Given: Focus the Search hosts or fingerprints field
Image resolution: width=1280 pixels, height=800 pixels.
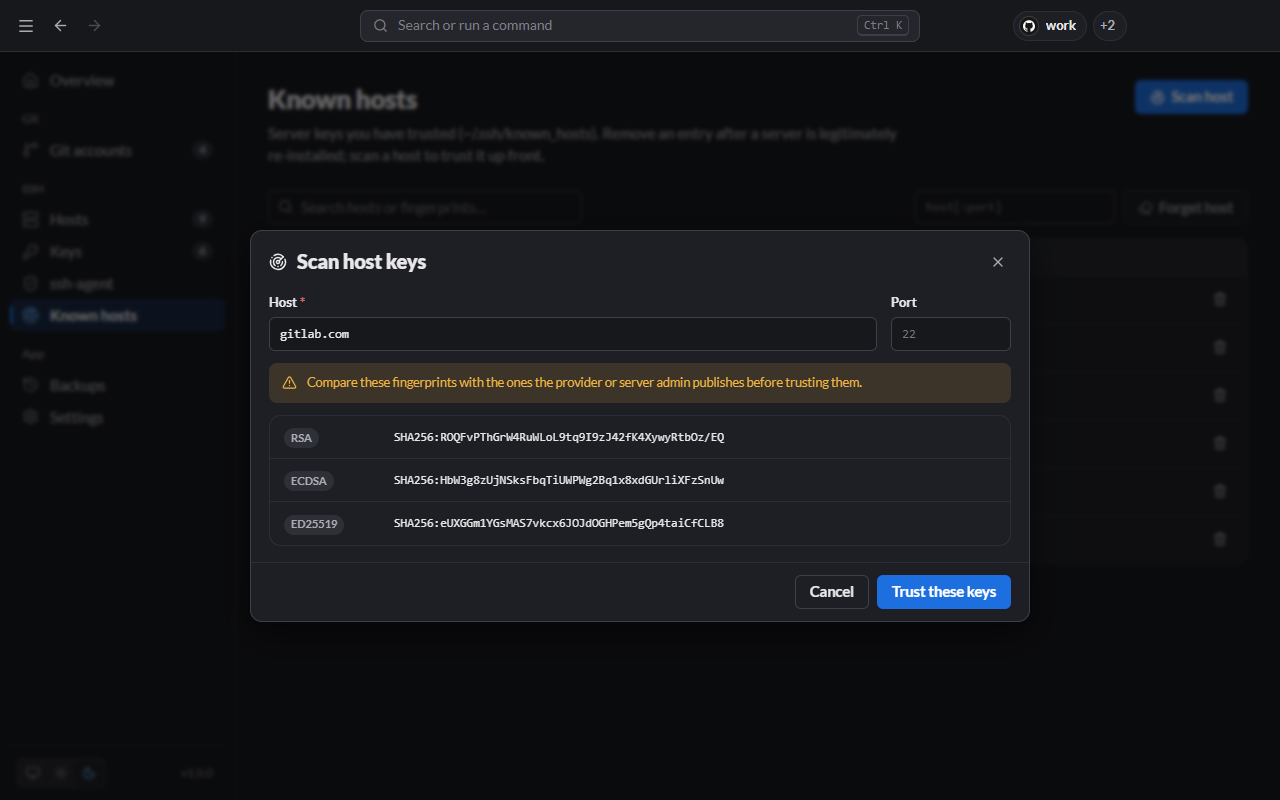Looking at the screenshot, I should (424, 208).
